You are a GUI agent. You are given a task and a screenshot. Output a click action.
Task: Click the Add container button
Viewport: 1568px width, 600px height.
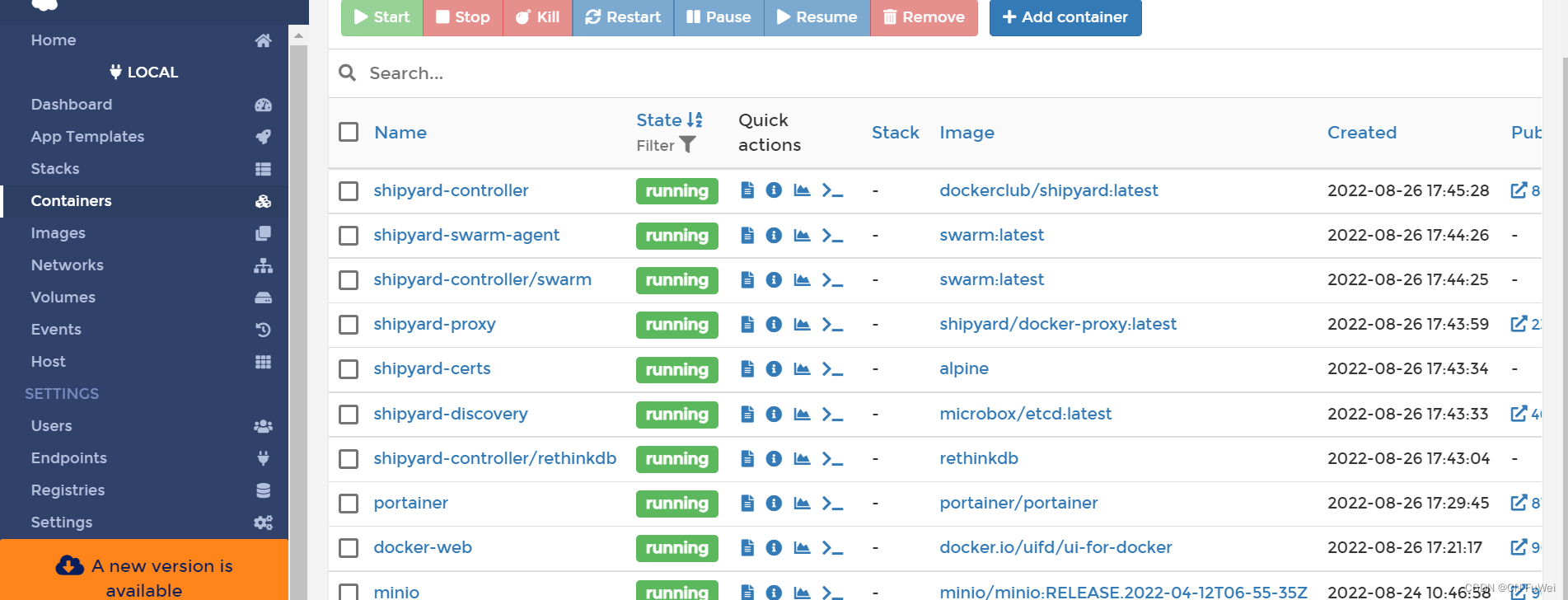coord(1065,17)
